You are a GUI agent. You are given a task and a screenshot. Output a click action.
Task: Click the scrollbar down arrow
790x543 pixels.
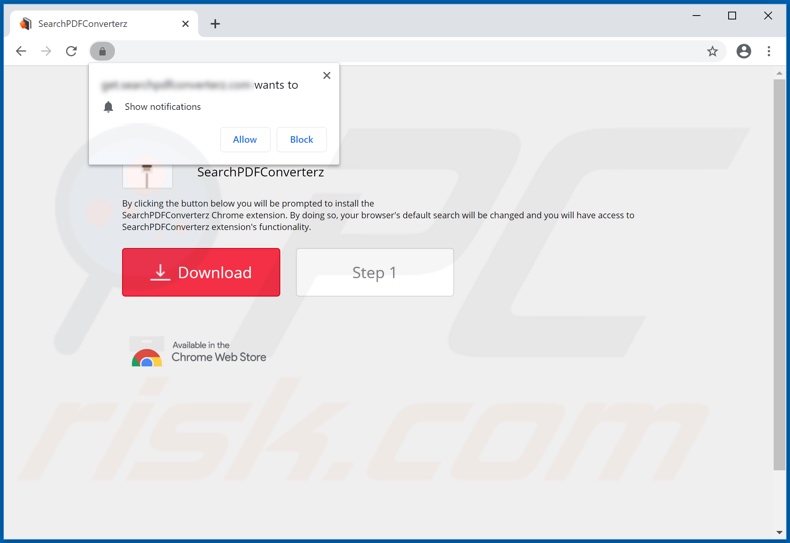click(779, 533)
